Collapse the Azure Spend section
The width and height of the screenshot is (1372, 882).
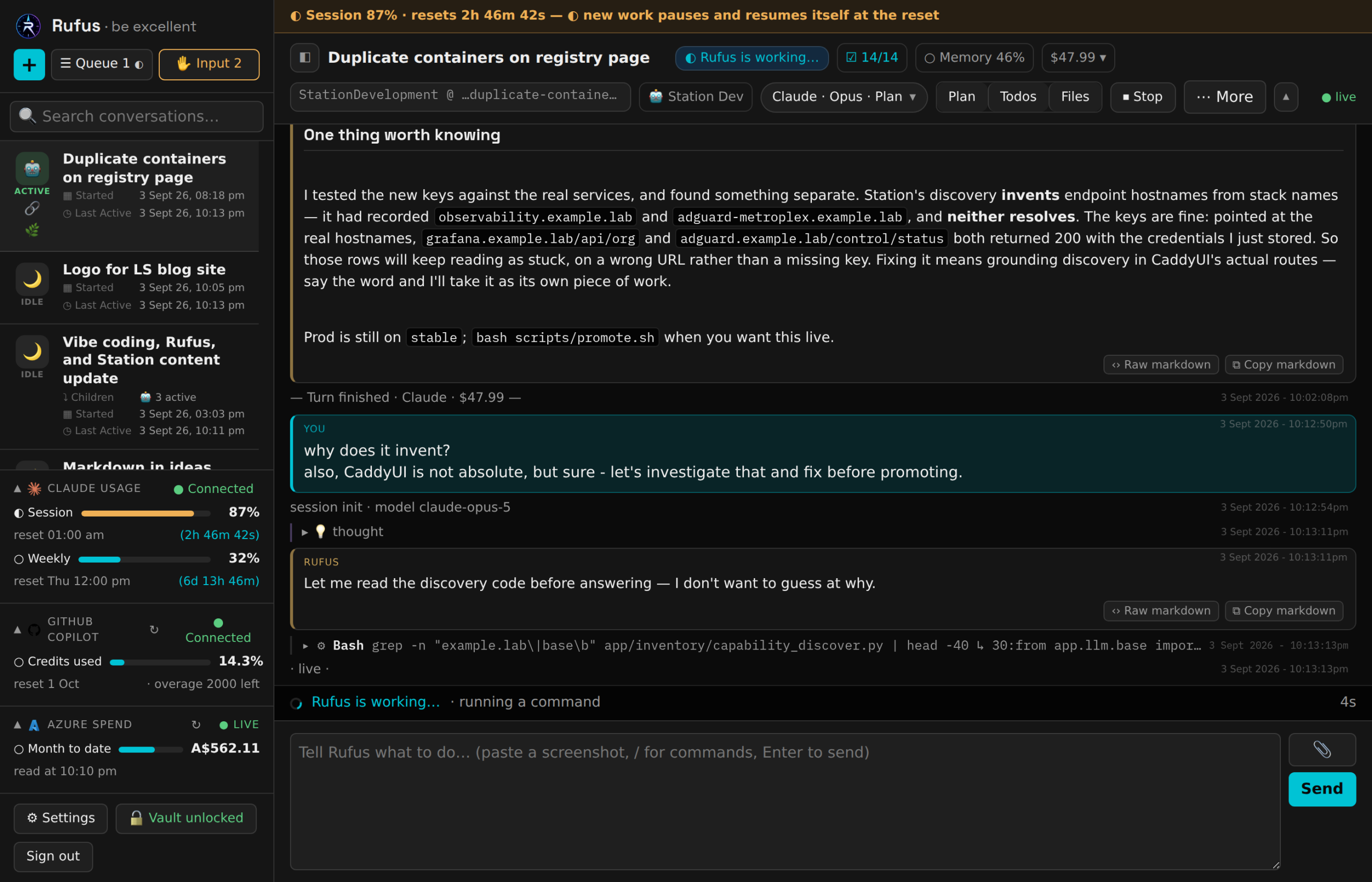pos(18,724)
